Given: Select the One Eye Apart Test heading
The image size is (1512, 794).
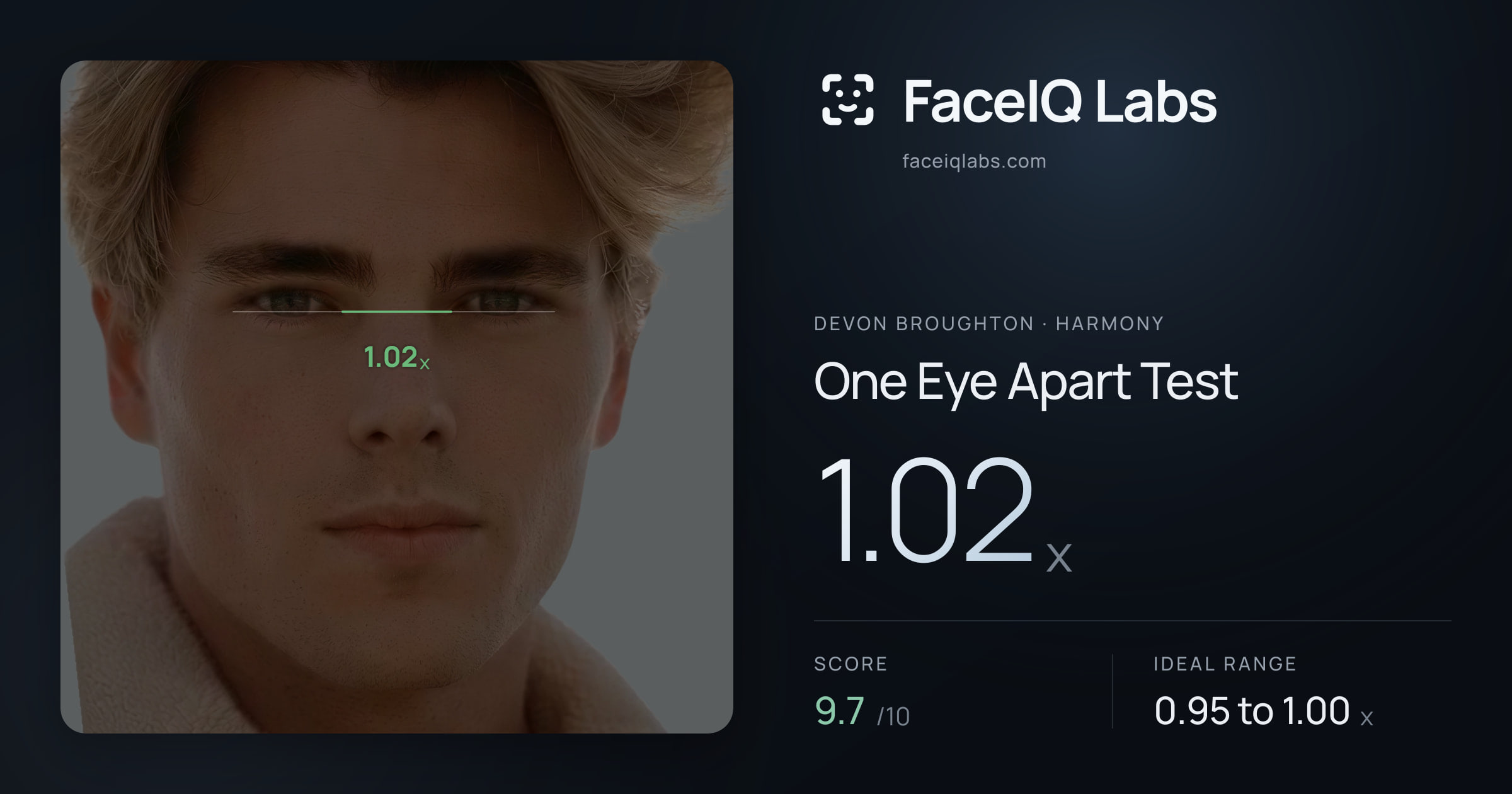Looking at the screenshot, I should click(x=1026, y=382).
